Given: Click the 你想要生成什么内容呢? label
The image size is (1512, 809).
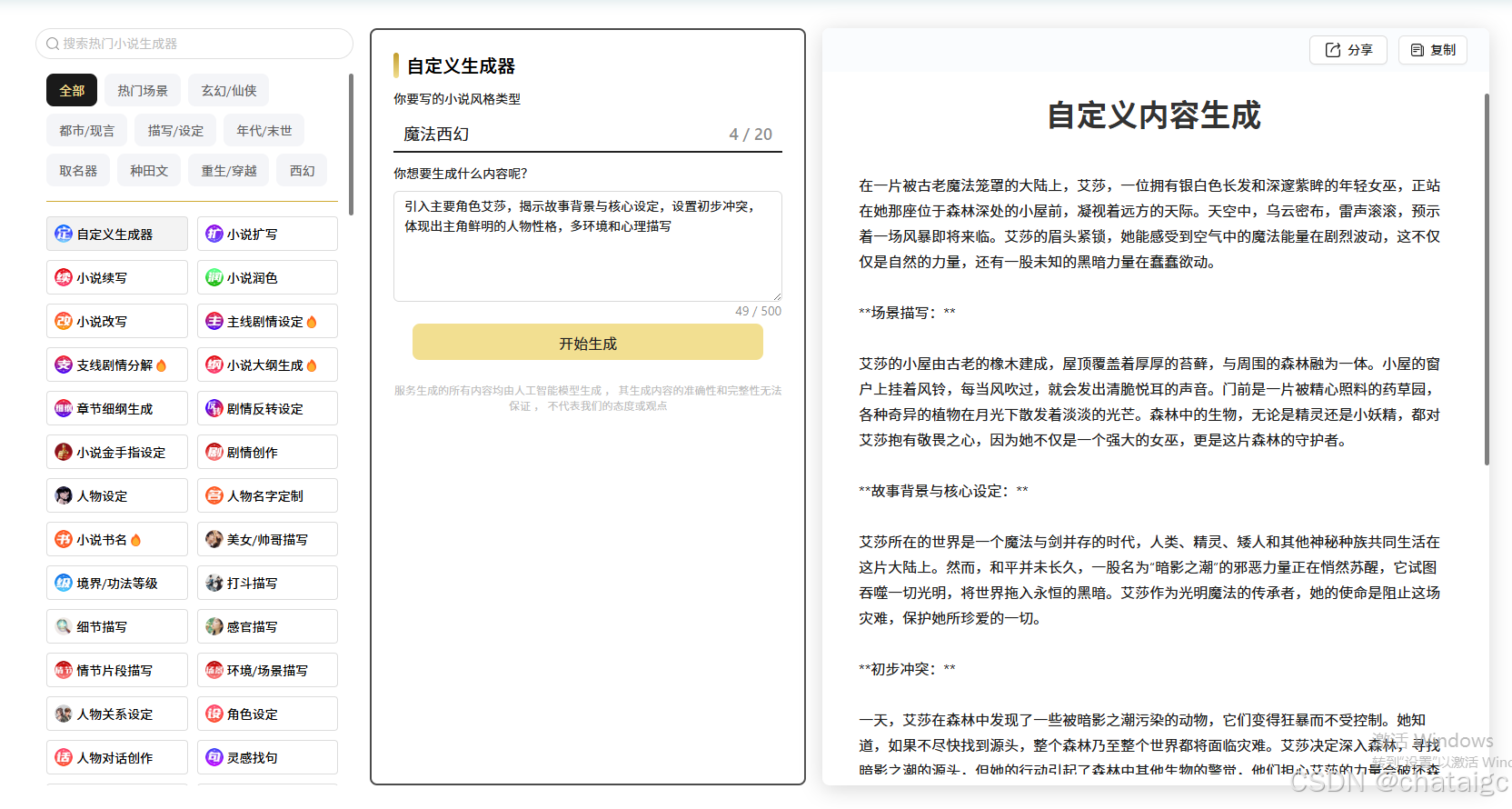Looking at the screenshot, I should click(x=460, y=174).
